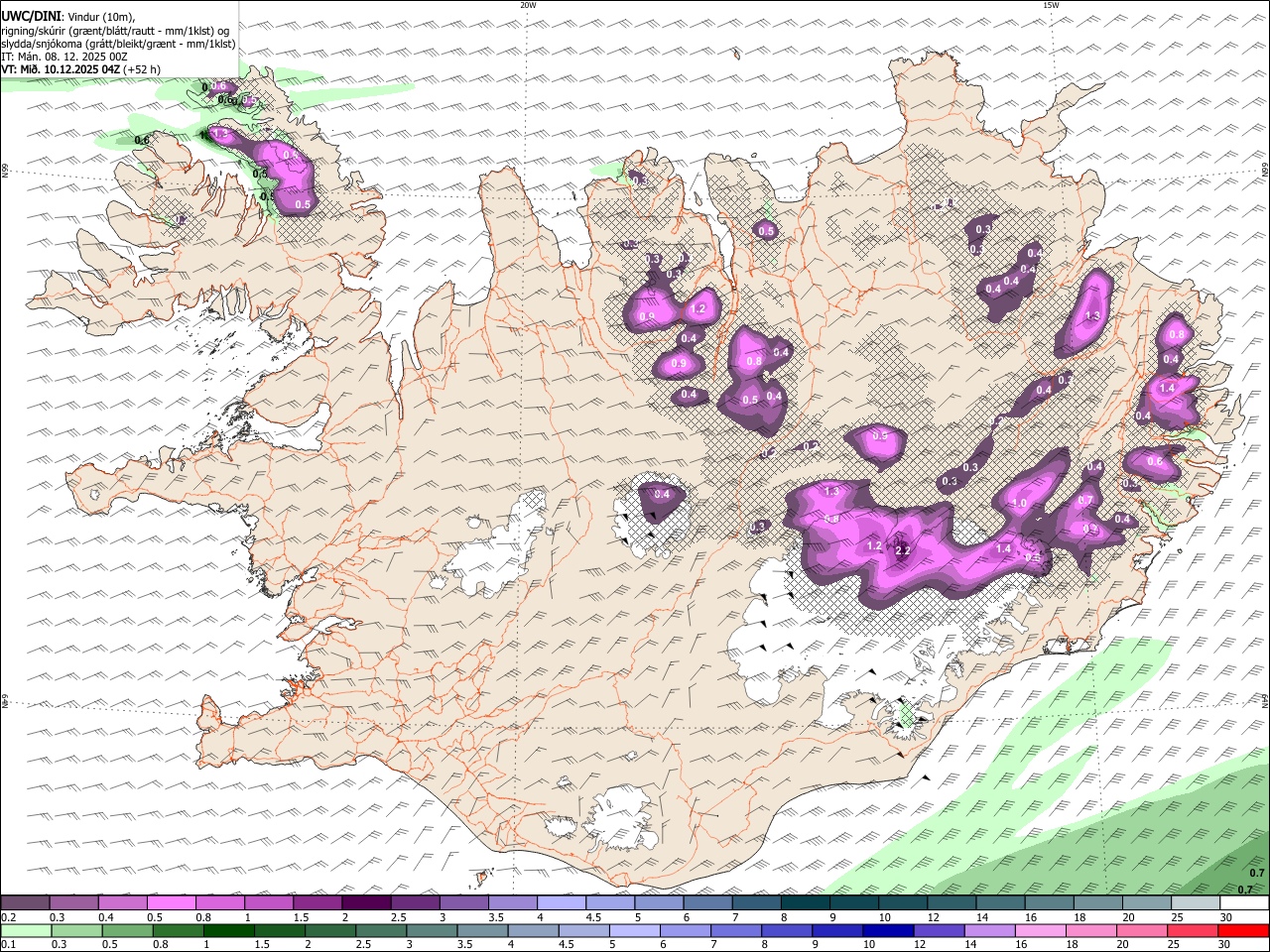The image size is (1270, 952).
Task: Click the 15W longitude label
Action: 1051,5
